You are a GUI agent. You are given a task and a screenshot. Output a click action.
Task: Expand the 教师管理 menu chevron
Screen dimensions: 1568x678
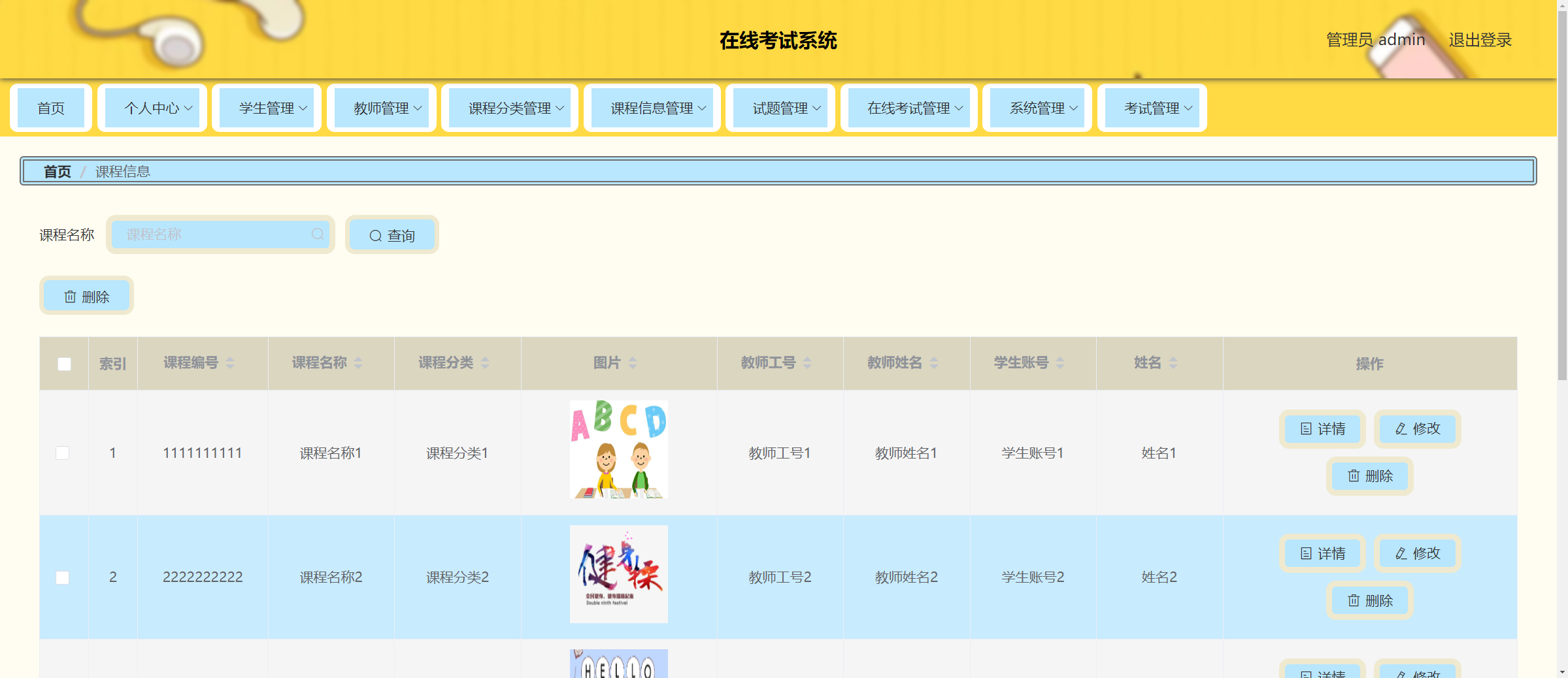[x=418, y=108]
